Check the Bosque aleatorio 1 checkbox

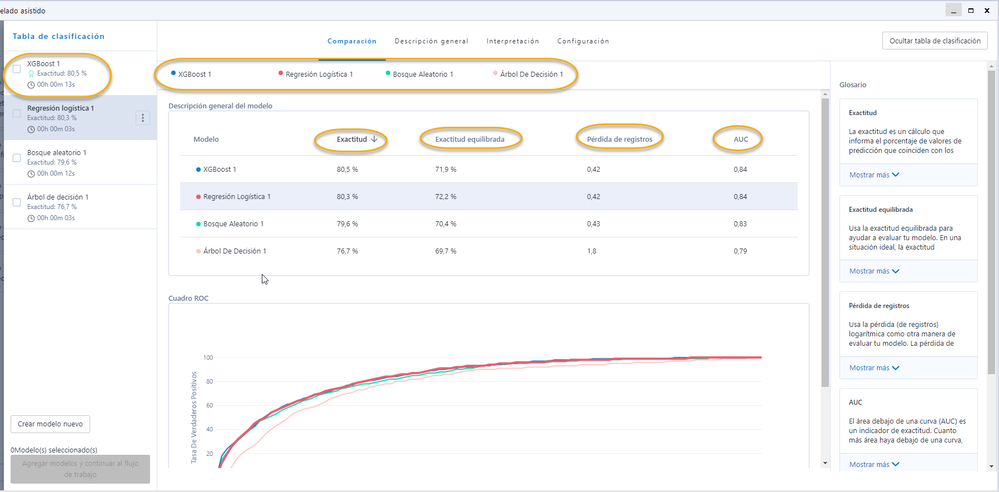(x=17, y=157)
